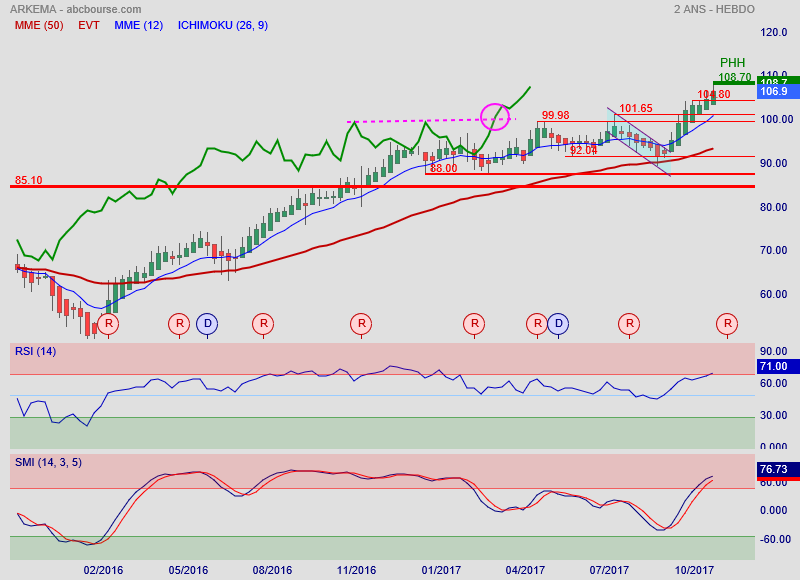Select the R marker near 08/2016
Screen dimensions: 800x580
pos(263,324)
